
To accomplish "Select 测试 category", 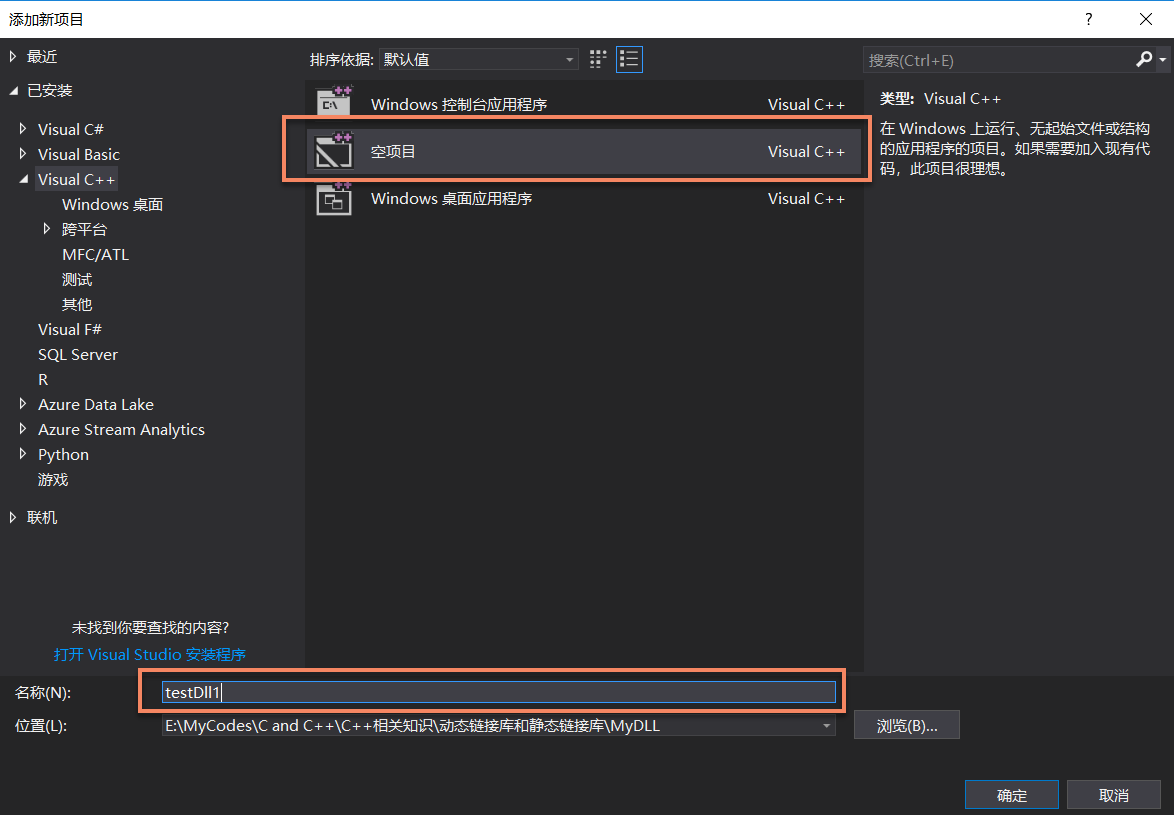I will (x=77, y=279).
